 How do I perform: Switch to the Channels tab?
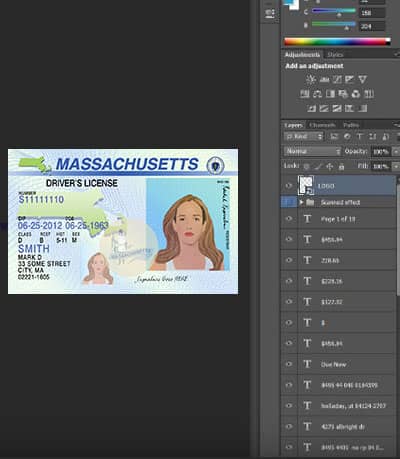point(322,125)
